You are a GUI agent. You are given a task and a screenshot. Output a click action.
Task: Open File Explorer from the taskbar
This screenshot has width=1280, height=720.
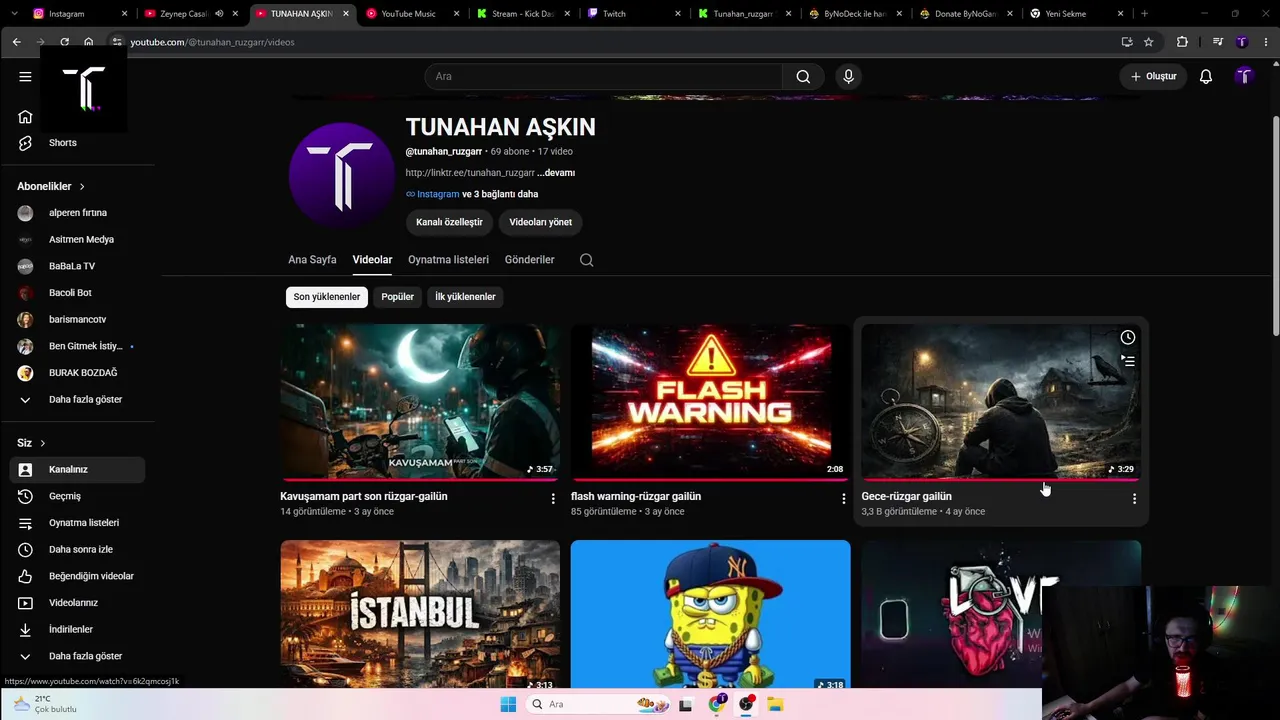775,704
